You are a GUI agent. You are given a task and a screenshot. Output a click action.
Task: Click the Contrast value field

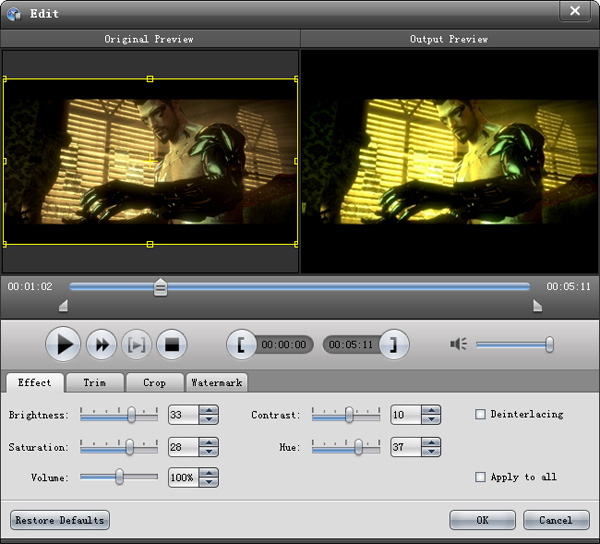coord(406,415)
